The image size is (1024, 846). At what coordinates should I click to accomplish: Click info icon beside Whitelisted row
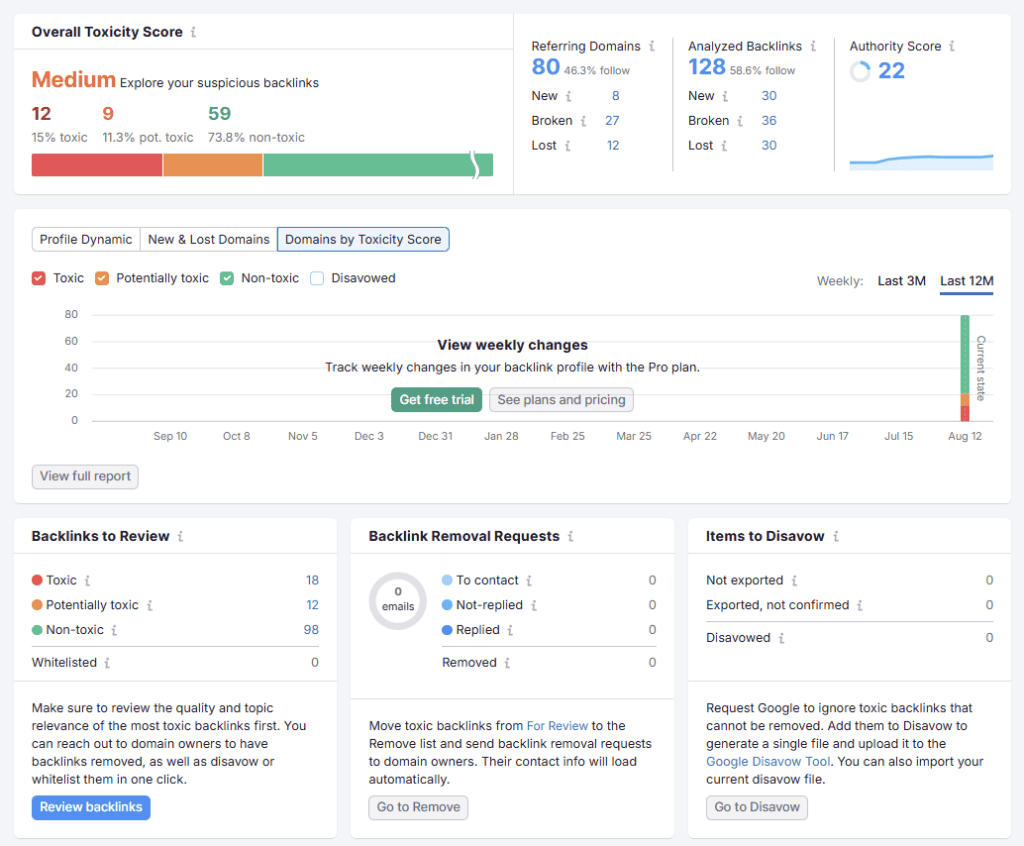108,662
